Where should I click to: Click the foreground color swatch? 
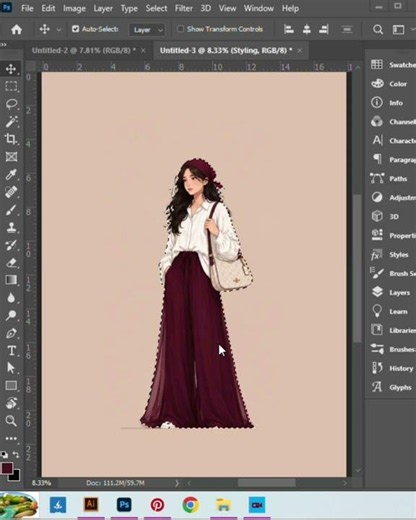click(x=6, y=468)
